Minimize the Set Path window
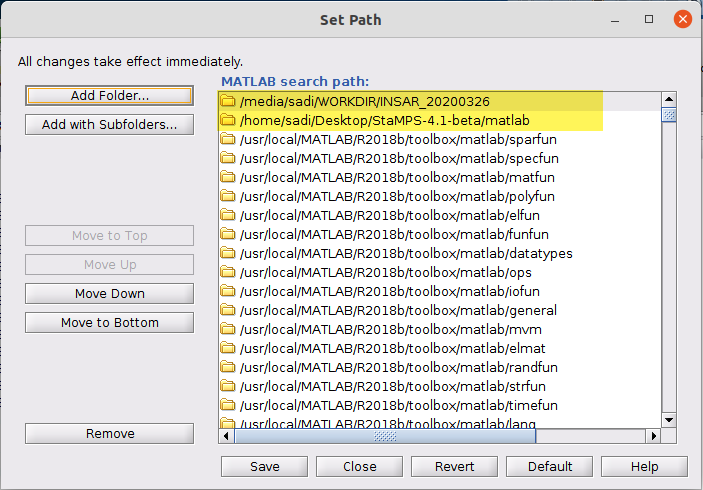703x490 pixels. (x=615, y=20)
